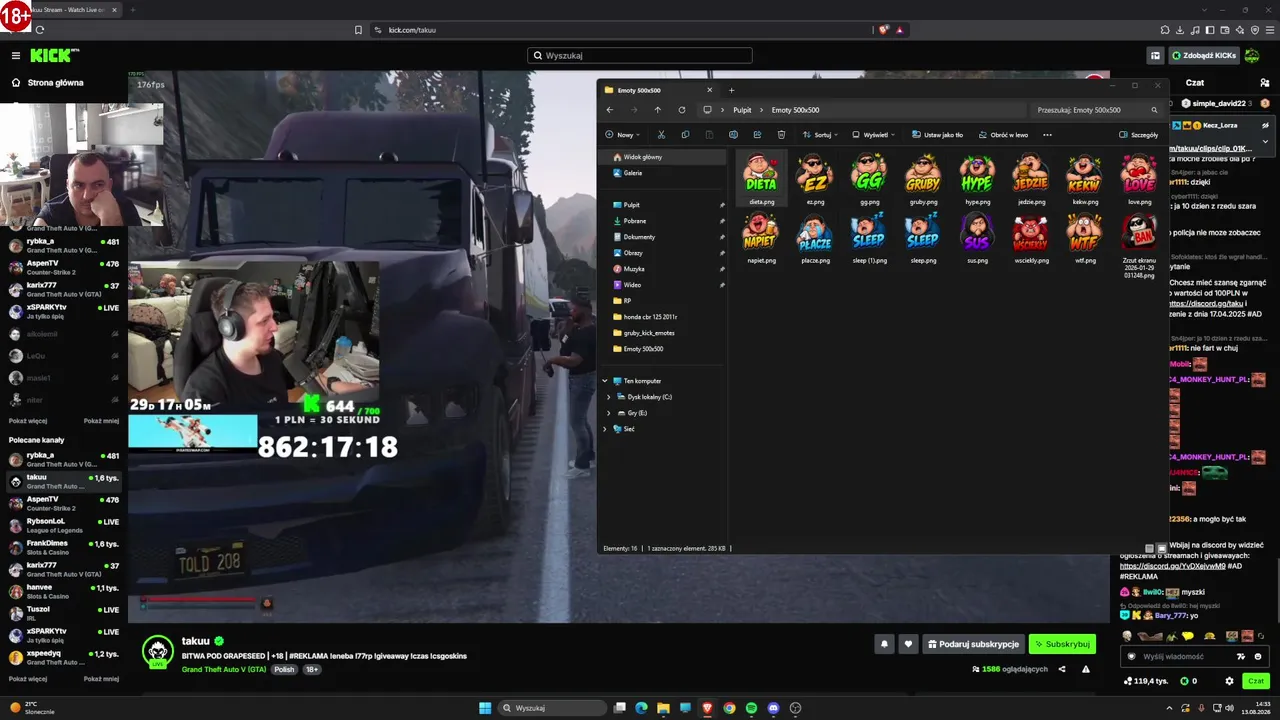Select the wtf.png emote thumbnail
This screenshot has width=1280, height=720.
1085,238
